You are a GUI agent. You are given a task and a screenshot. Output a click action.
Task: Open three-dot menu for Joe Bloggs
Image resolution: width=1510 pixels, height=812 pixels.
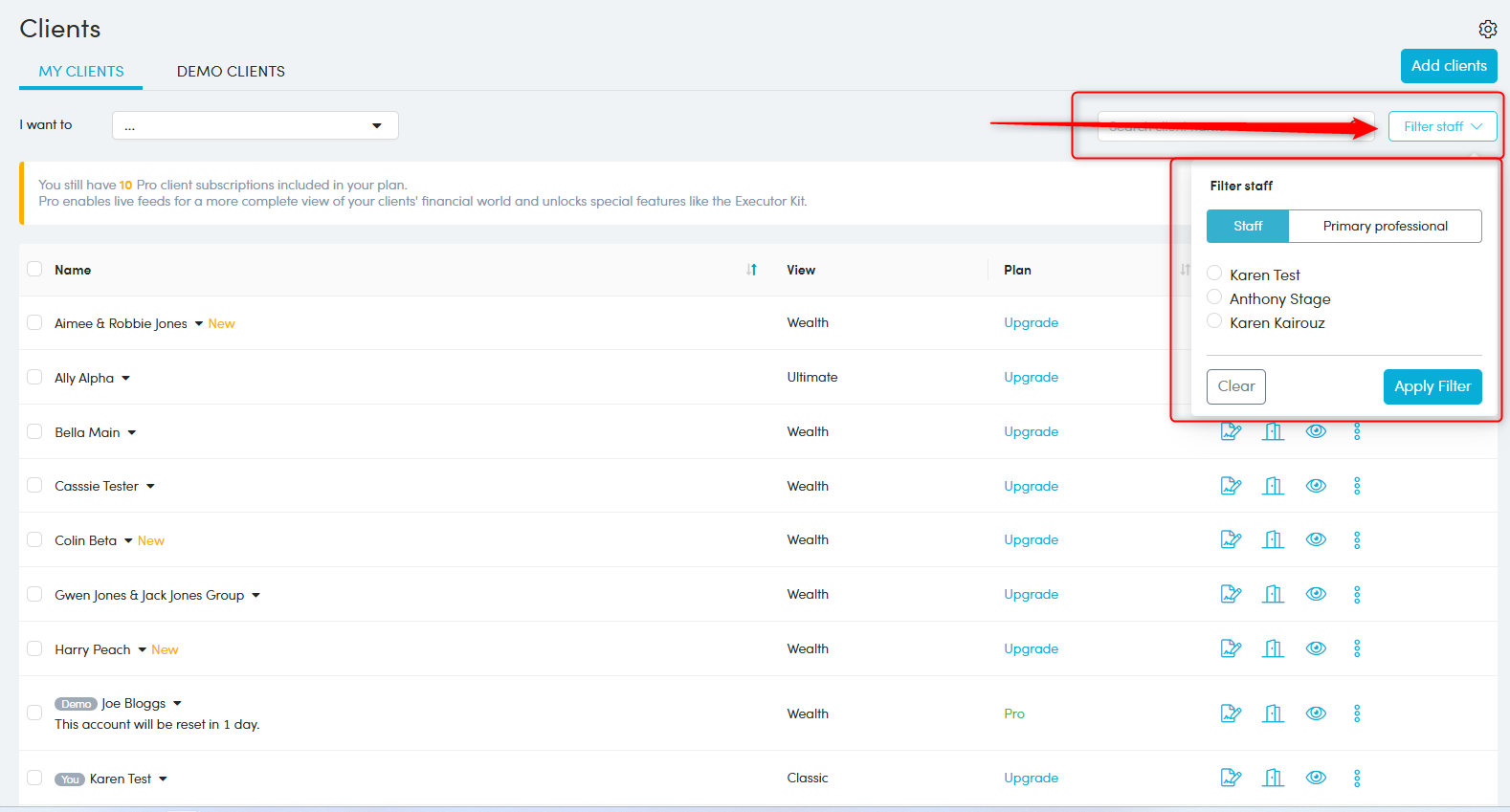point(1357,713)
